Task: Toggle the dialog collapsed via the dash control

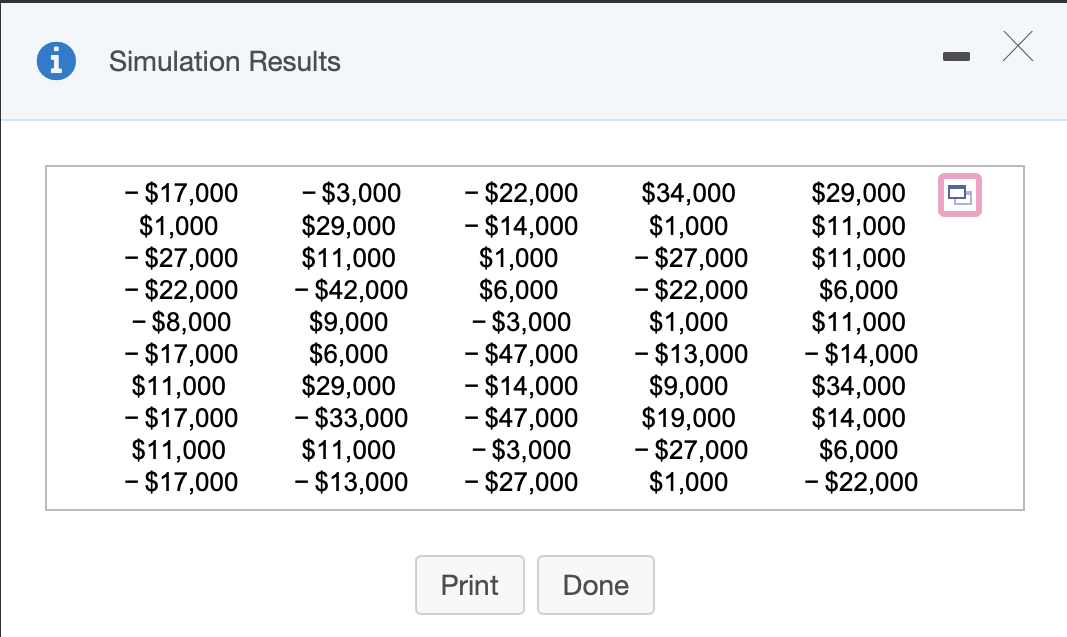Action: click(x=956, y=57)
